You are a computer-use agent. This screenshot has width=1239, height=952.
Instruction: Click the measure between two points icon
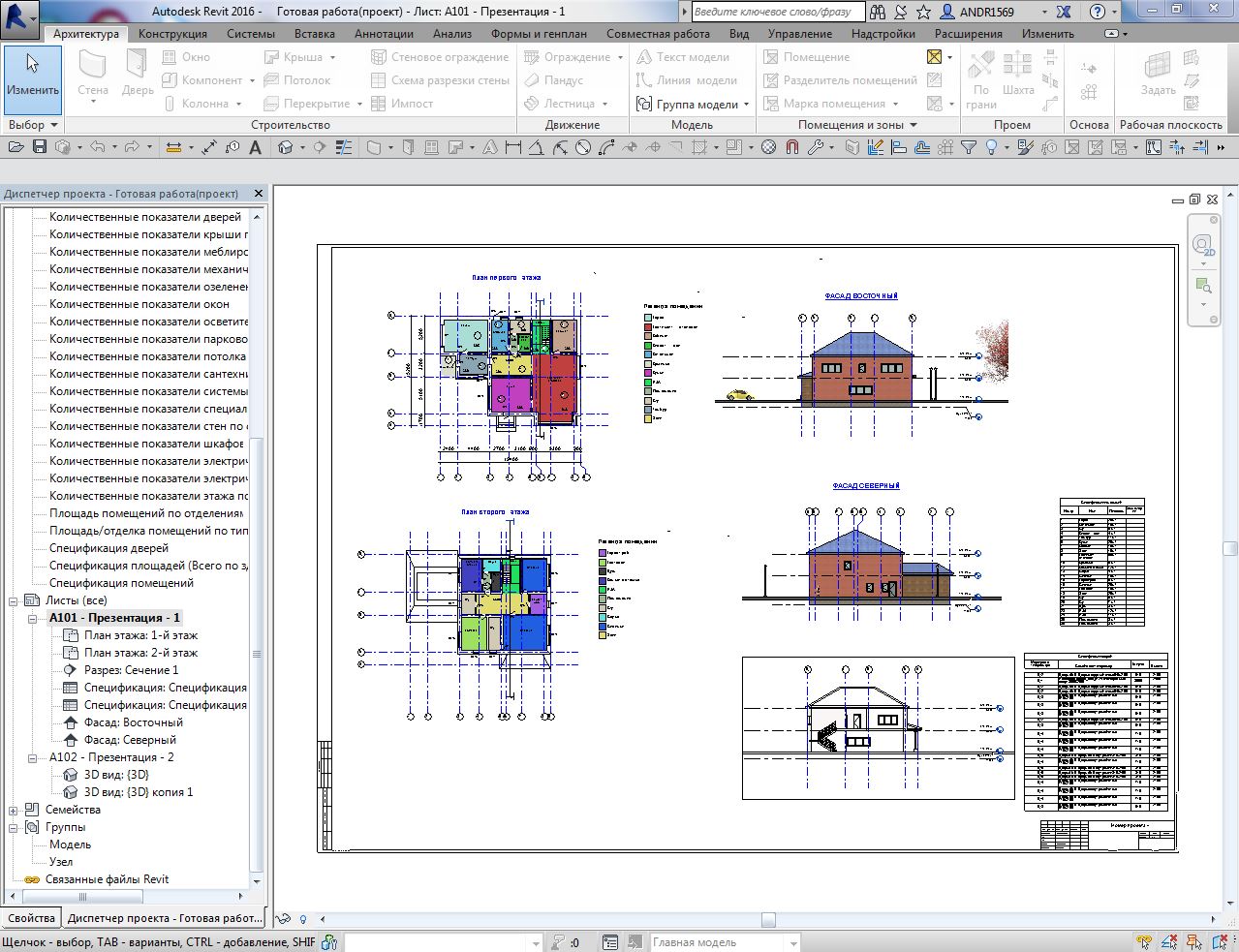[x=173, y=147]
